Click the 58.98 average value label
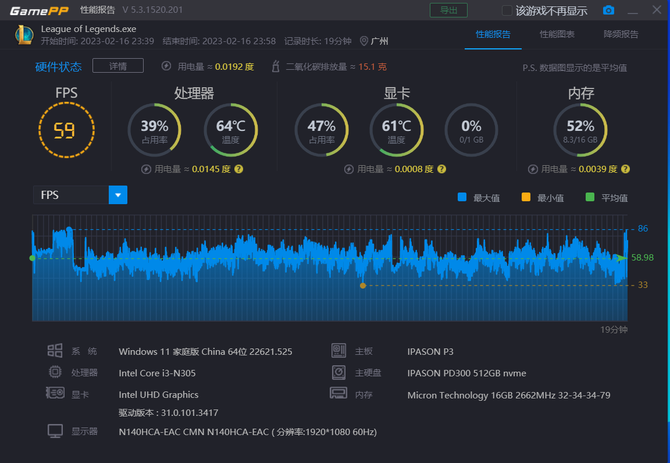The width and height of the screenshot is (670, 463). [642, 258]
